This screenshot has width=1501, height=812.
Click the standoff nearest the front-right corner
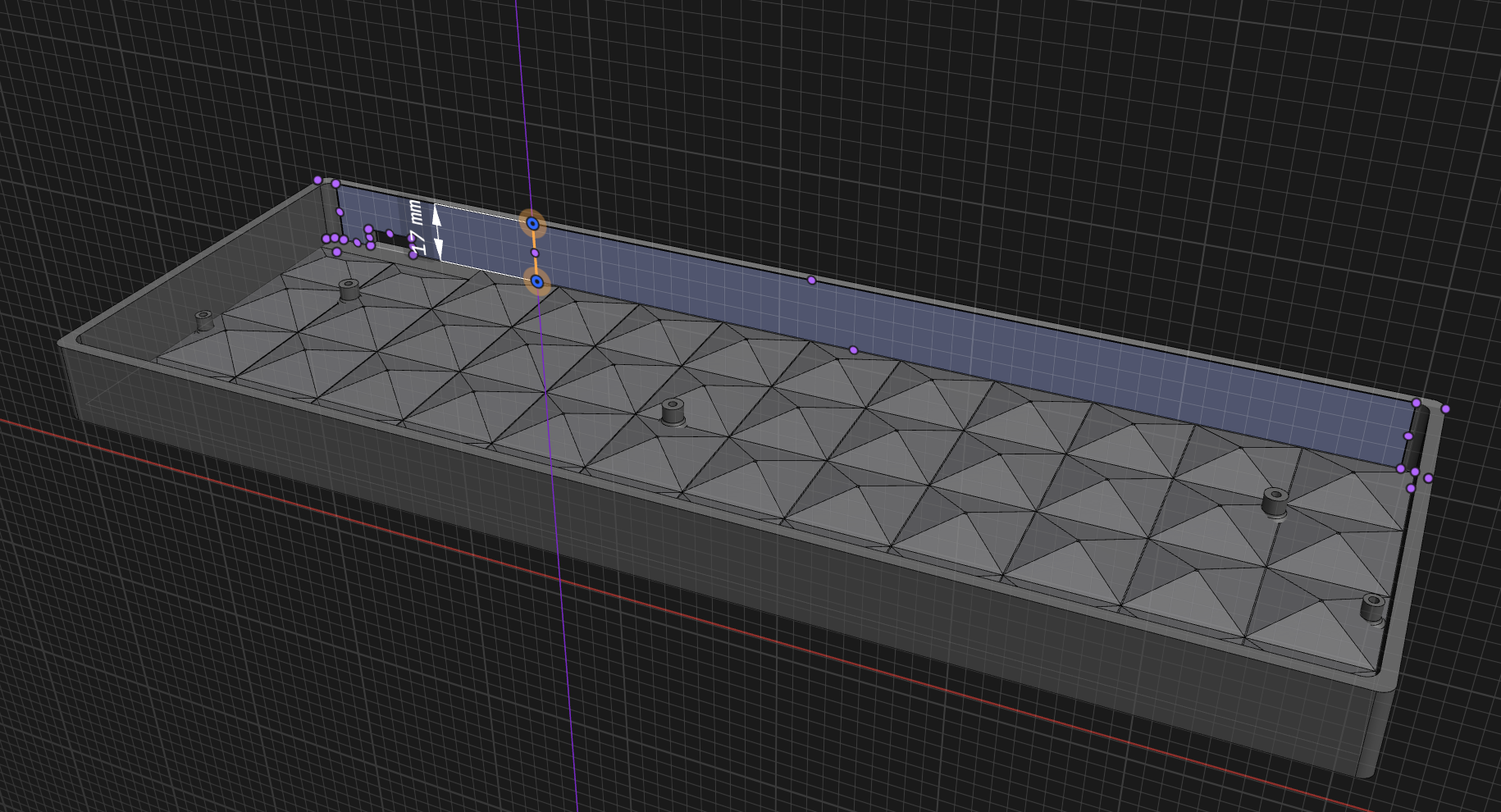(1372, 608)
